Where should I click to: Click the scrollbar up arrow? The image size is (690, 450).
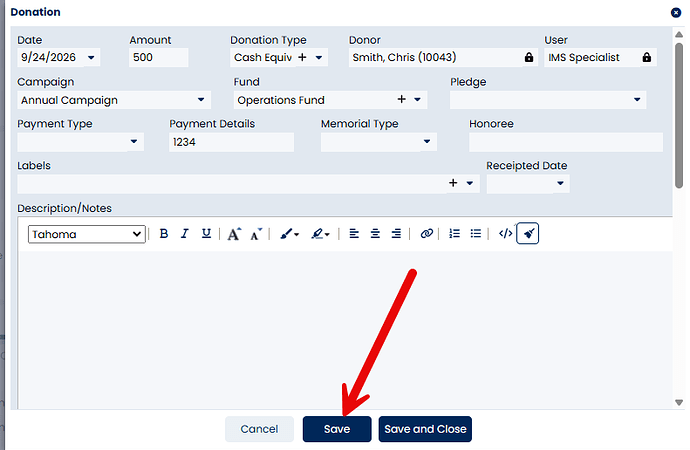click(x=679, y=34)
